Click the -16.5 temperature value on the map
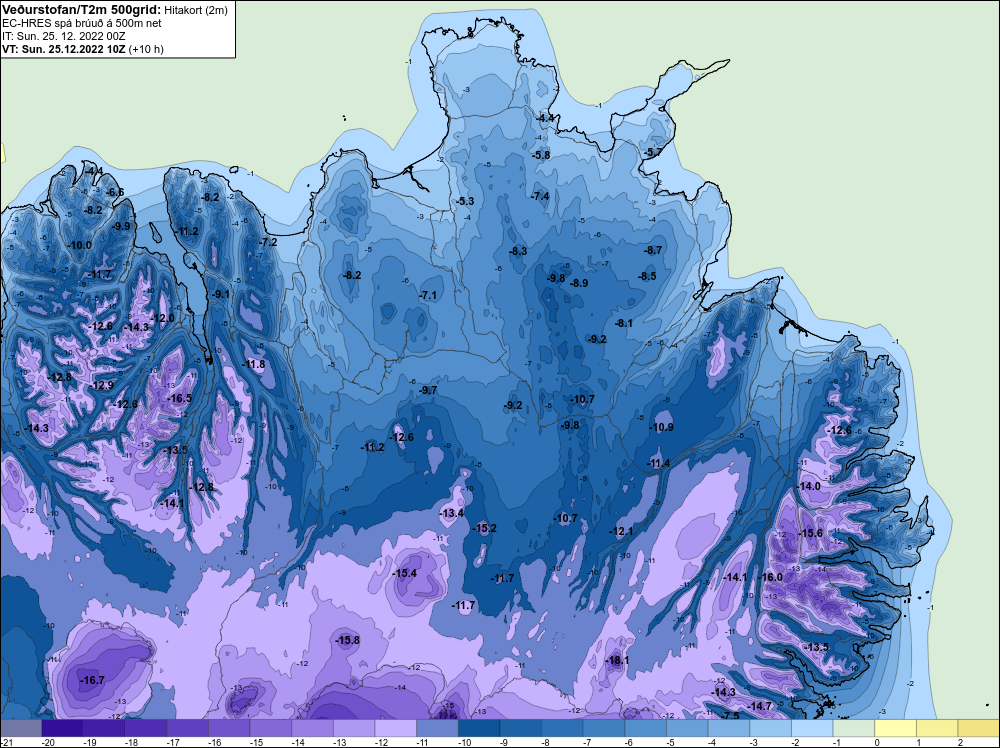Image resolution: width=1000 pixels, height=748 pixels. [179, 398]
